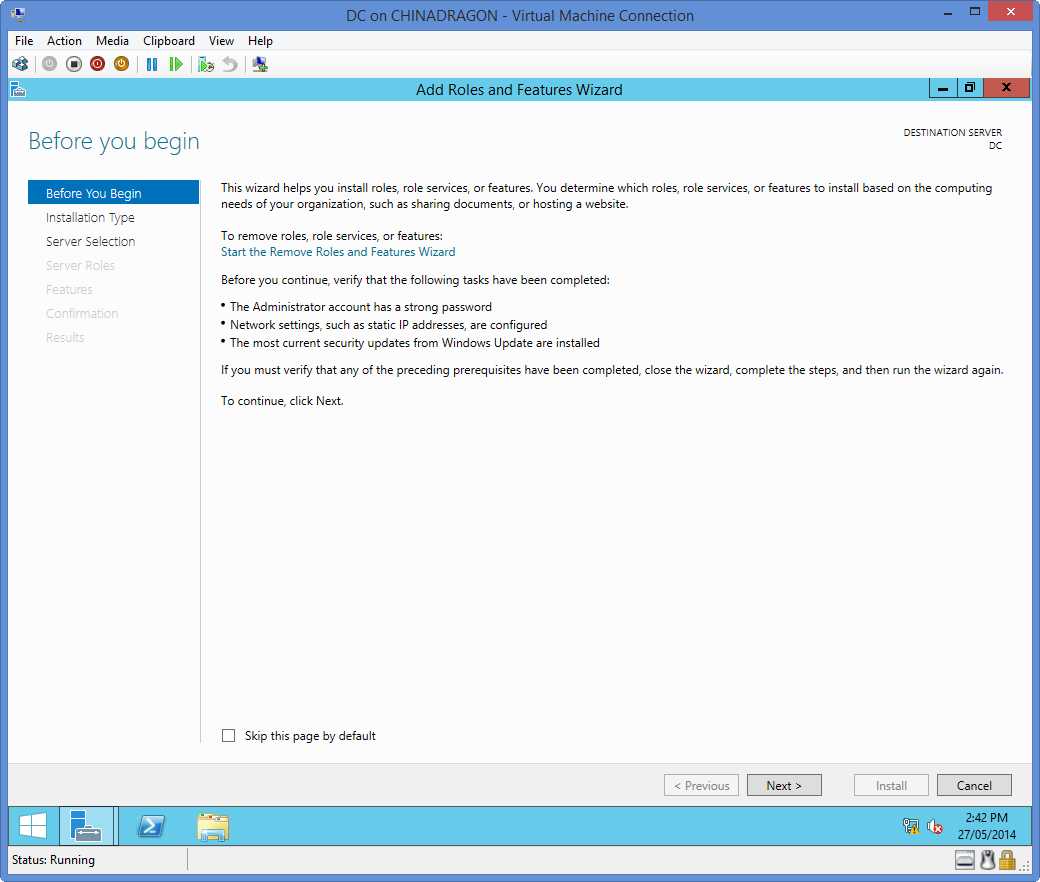Image resolution: width=1040 pixels, height=882 pixels.
Task: Click the network tray icon
Action: click(x=911, y=826)
